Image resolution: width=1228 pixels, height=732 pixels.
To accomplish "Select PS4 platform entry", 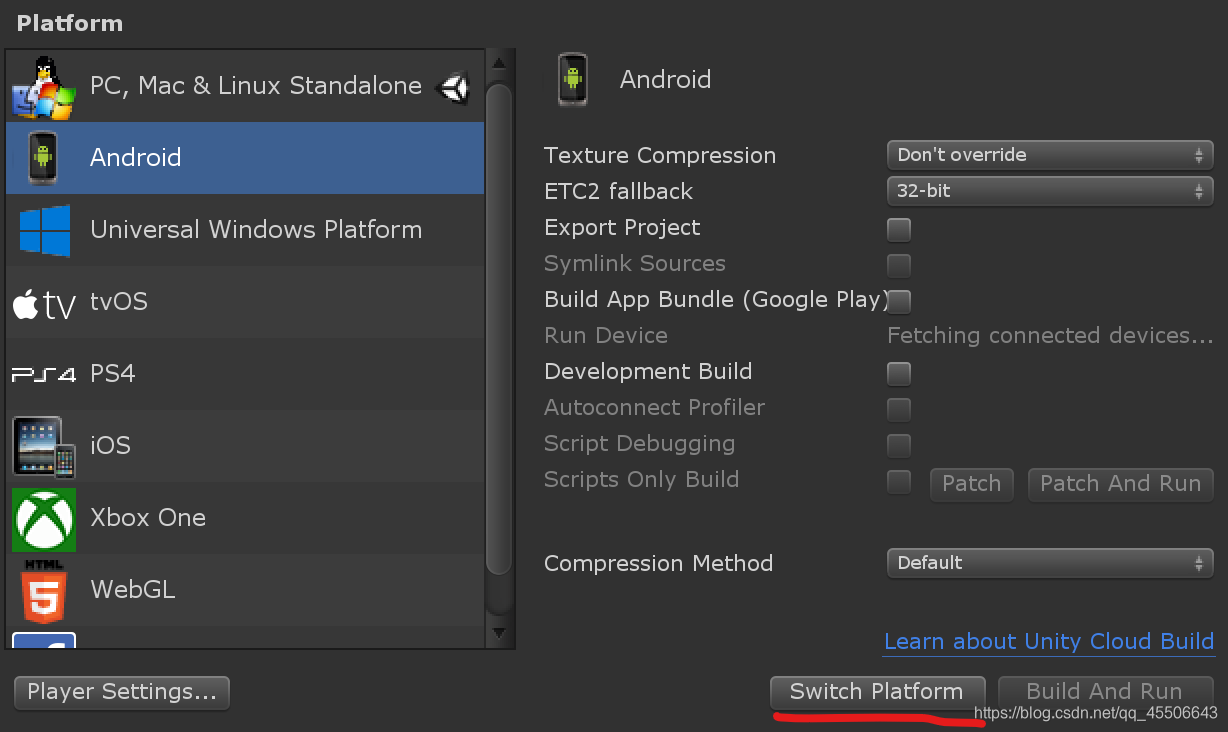I will click(x=245, y=374).
